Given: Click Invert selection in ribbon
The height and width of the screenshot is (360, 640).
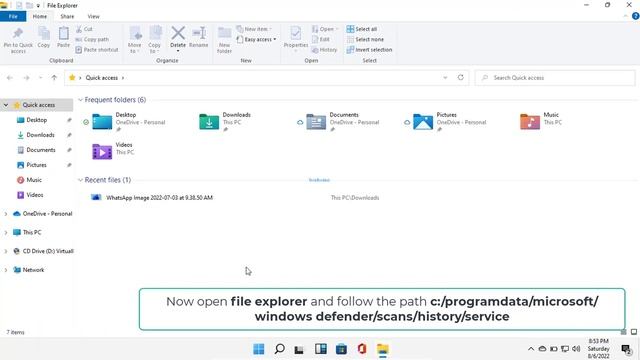Looking at the screenshot, I should click(369, 49).
